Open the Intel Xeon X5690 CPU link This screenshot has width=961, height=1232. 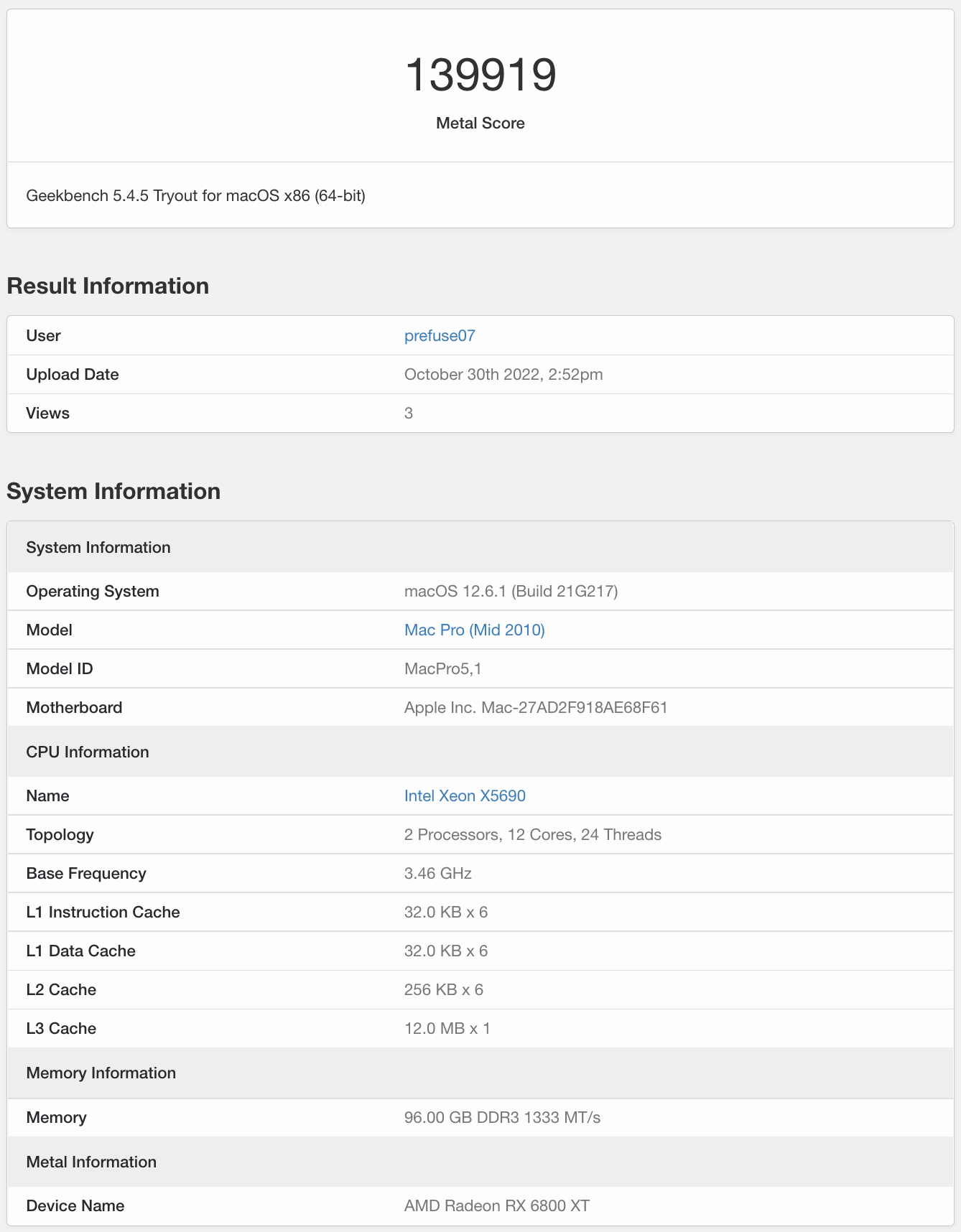[x=465, y=795]
